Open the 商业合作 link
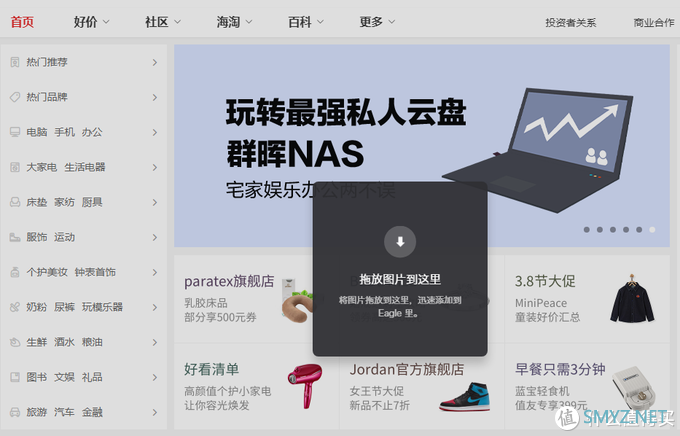This screenshot has width=680, height=436. pyautogui.click(x=654, y=23)
